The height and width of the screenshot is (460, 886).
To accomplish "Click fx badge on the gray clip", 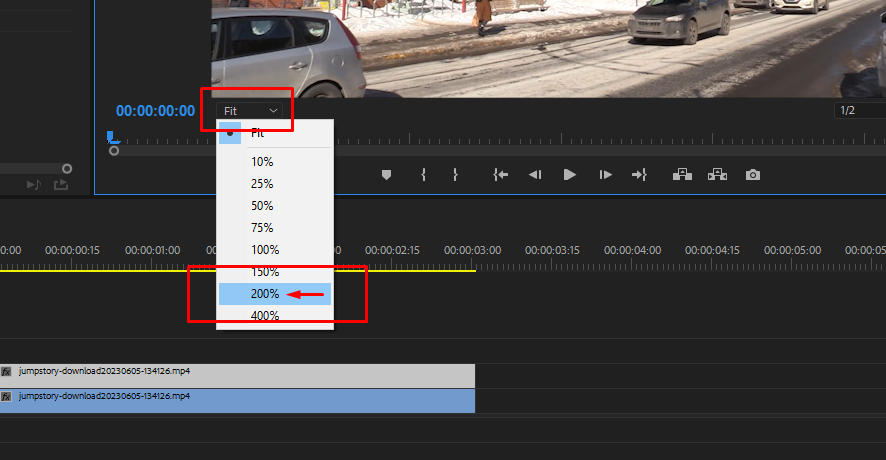I will tap(6, 372).
